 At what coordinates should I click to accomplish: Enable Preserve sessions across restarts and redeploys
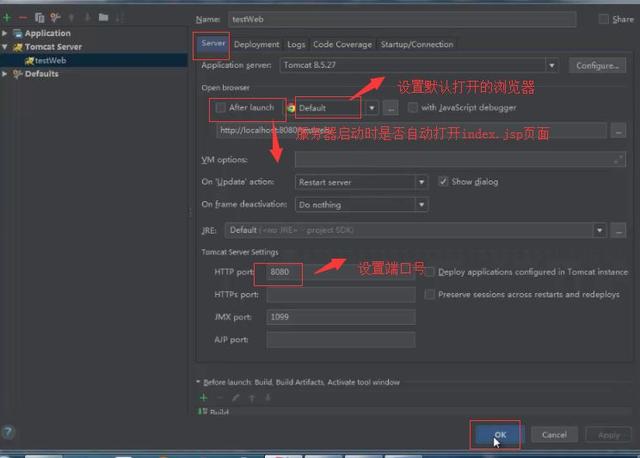429,294
